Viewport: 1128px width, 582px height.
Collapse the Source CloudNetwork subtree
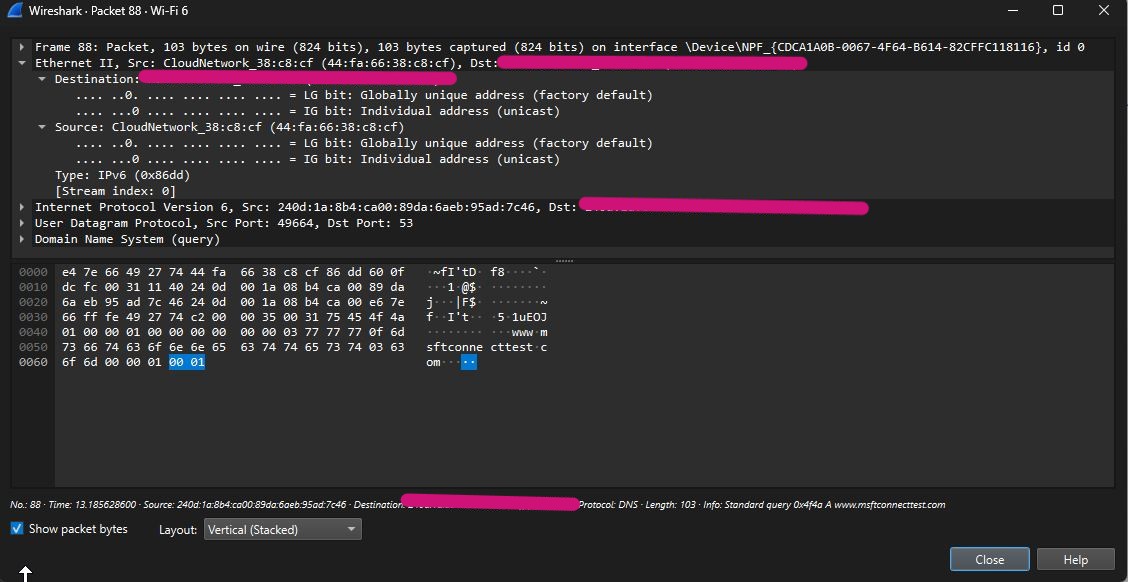pos(43,127)
